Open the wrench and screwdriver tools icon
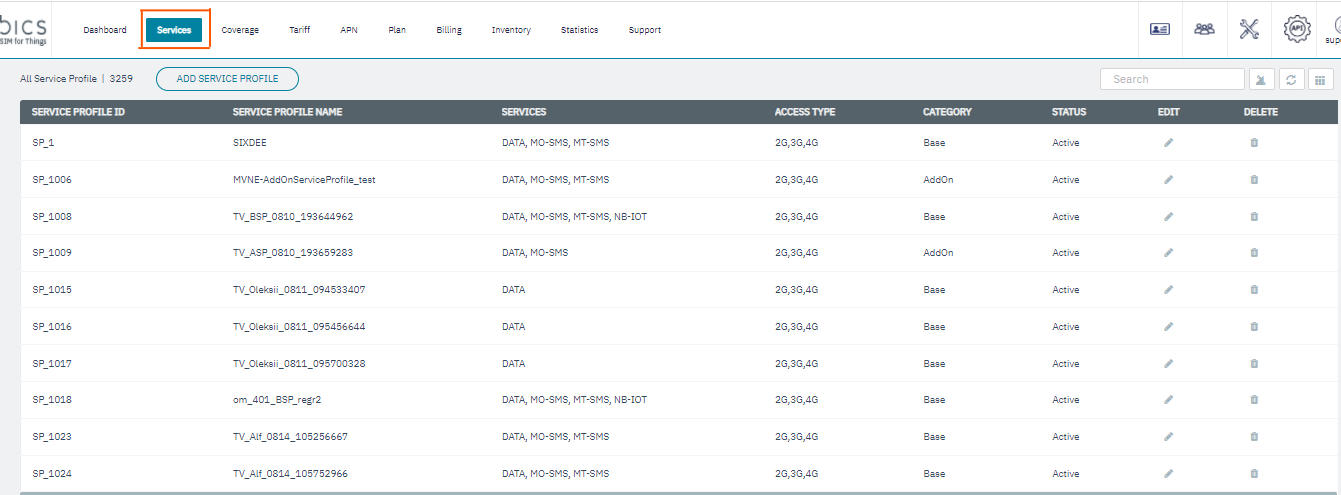 (1249, 29)
